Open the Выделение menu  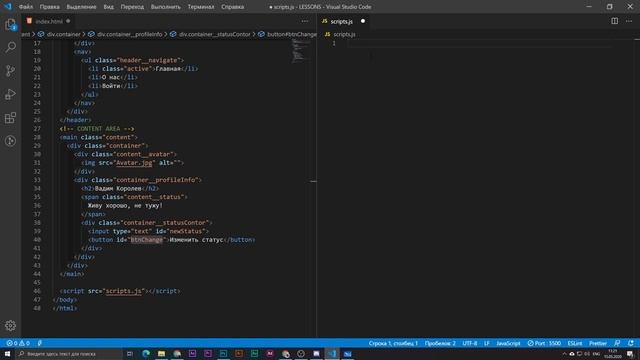[x=81, y=7]
